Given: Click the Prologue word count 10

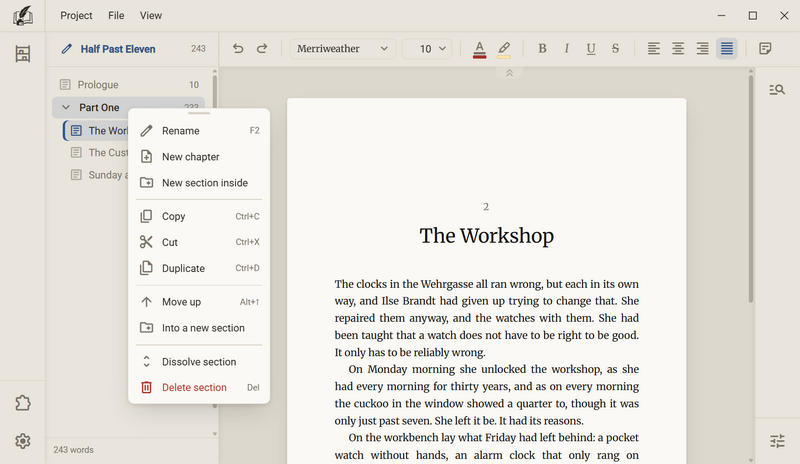Looking at the screenshot, I should point(194,85).
